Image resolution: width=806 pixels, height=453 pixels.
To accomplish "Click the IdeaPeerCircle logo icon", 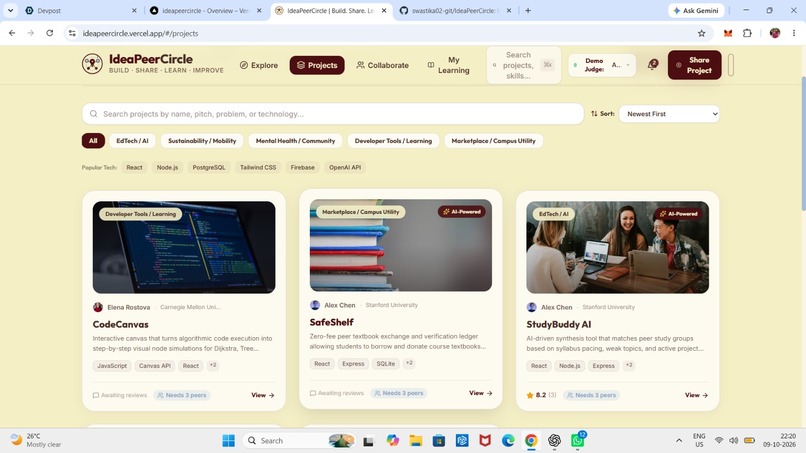I will pos(92,64).
